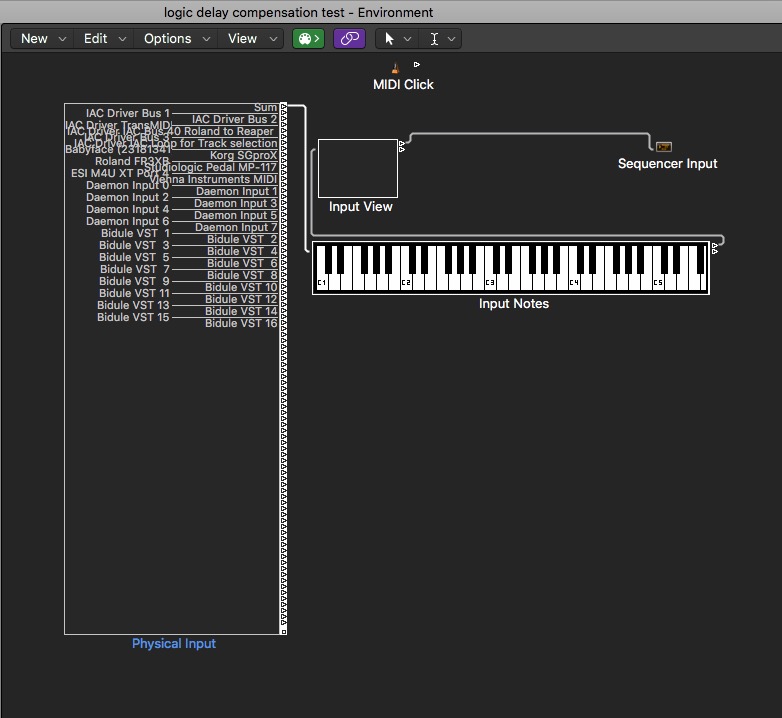This screenshot has width=782, height=718.
Task: Click the Daemon Input 3 port label
Action: pos(235,203)
